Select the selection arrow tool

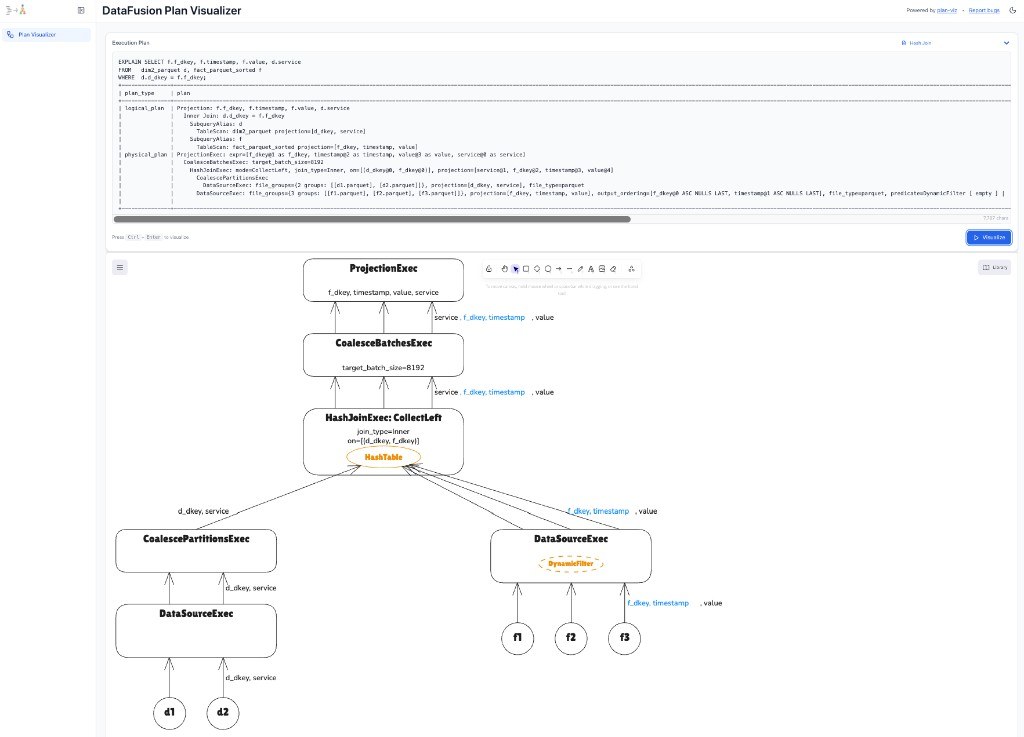coord(515,269)
